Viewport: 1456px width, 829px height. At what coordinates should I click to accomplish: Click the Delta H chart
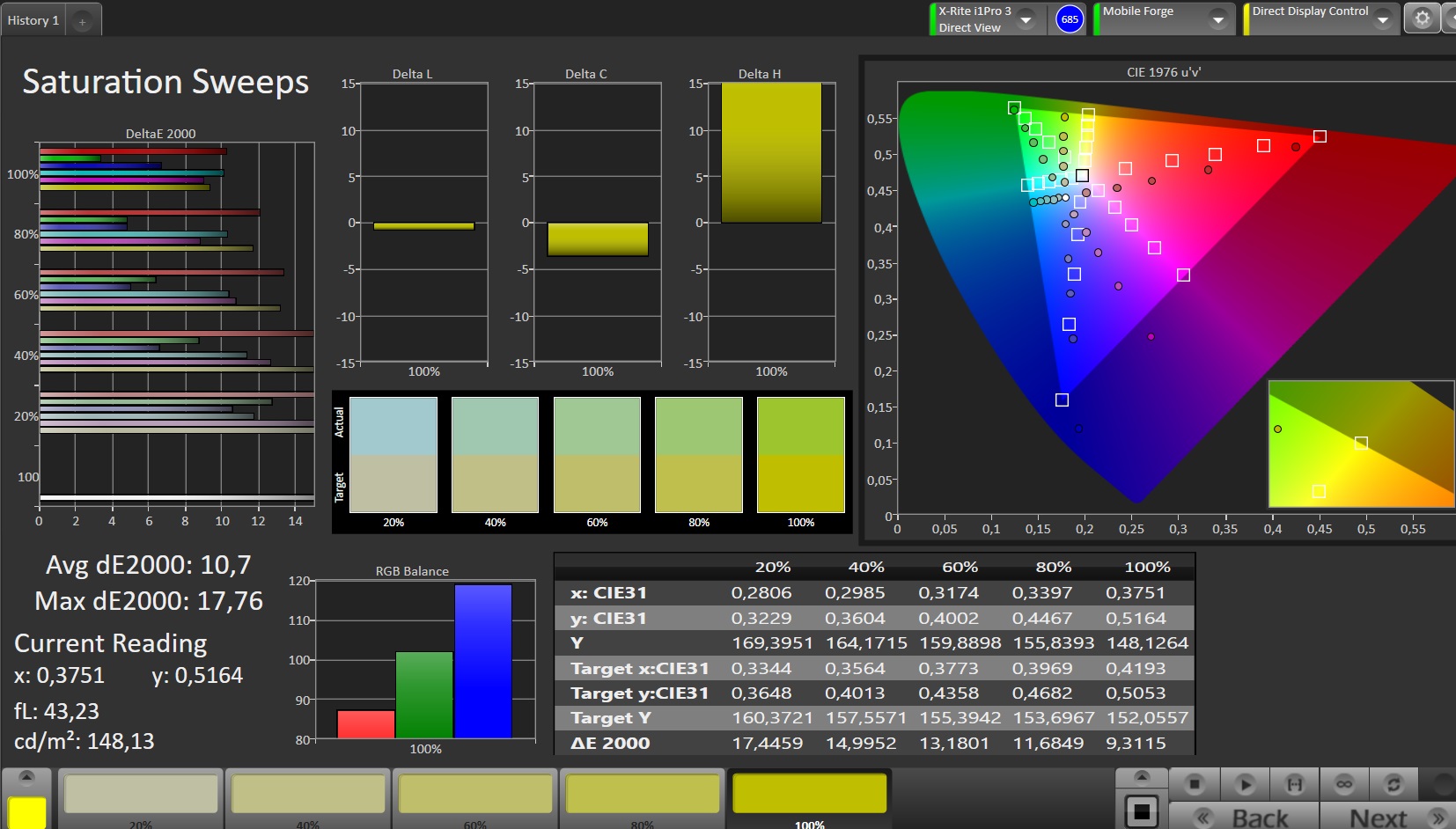(771, 222)
